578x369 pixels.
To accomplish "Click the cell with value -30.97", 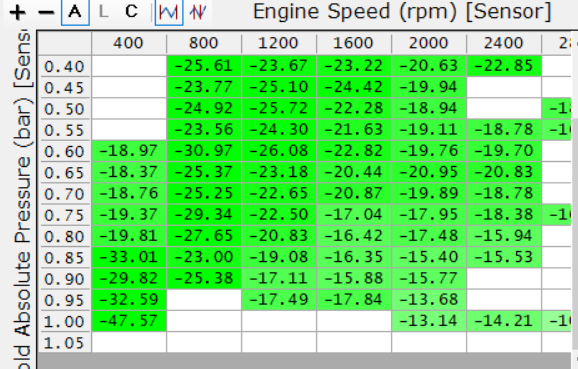I will (204, 151).
